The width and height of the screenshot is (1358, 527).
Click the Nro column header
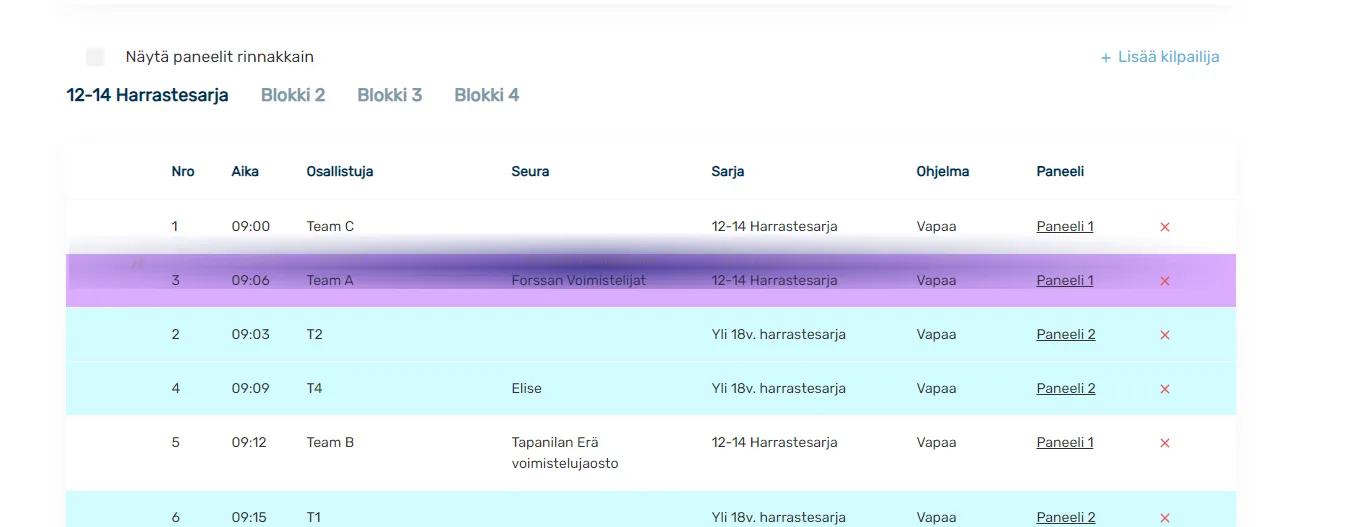click(183, 171)
